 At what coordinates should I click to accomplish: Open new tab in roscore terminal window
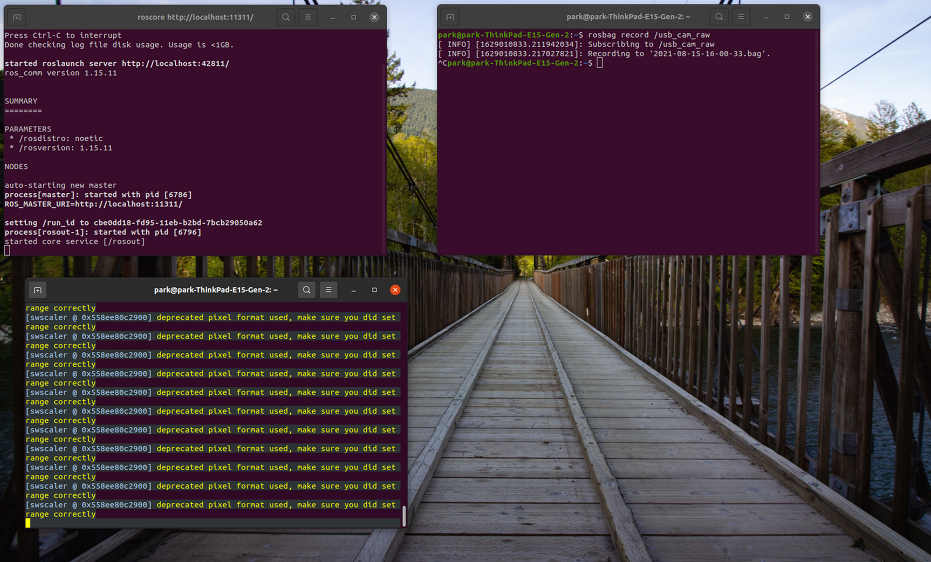click(17, 17)
